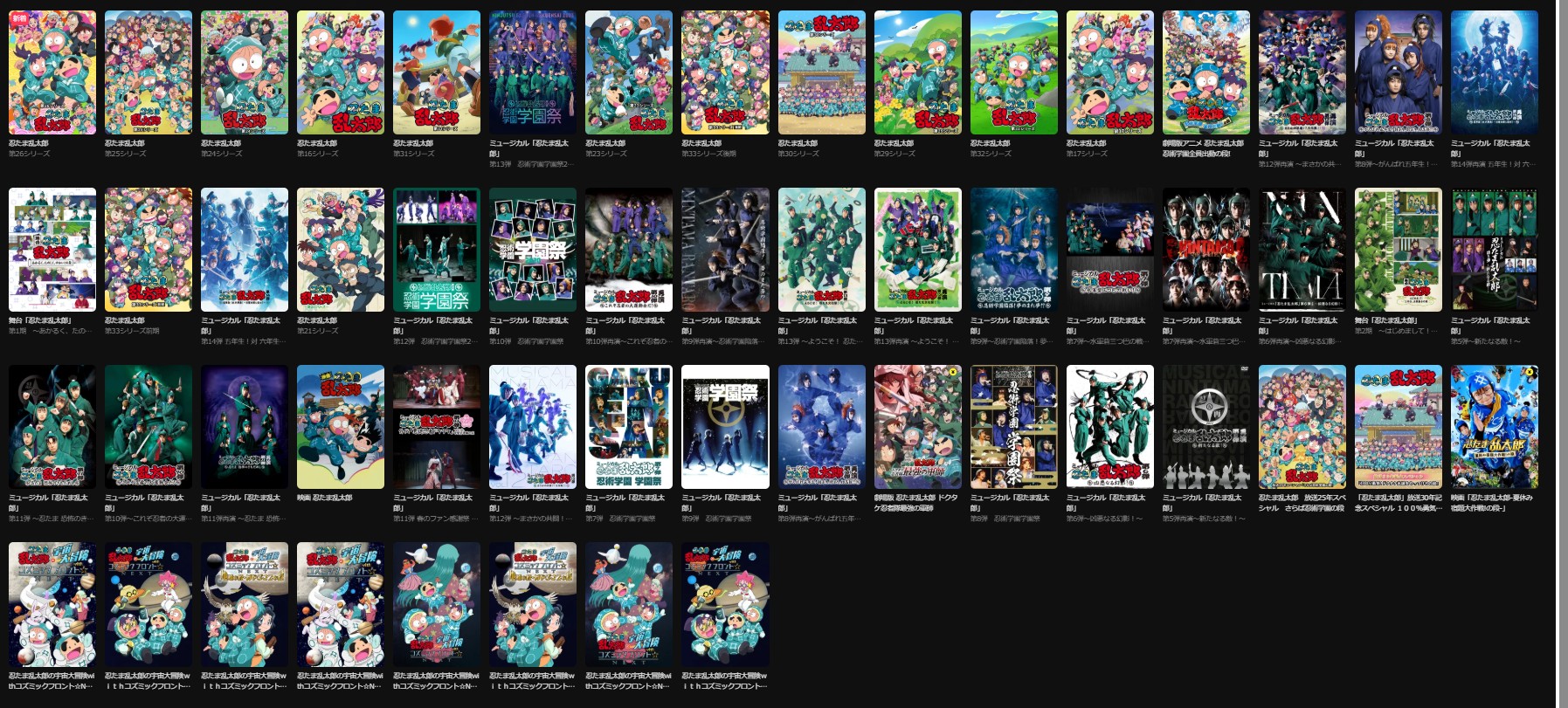Viewport: 1568px width, 708px height.
Task: Open the 第11弾 忍たま 恐怖のき poster
Action: pyautogui.click(x=52, y=427)
